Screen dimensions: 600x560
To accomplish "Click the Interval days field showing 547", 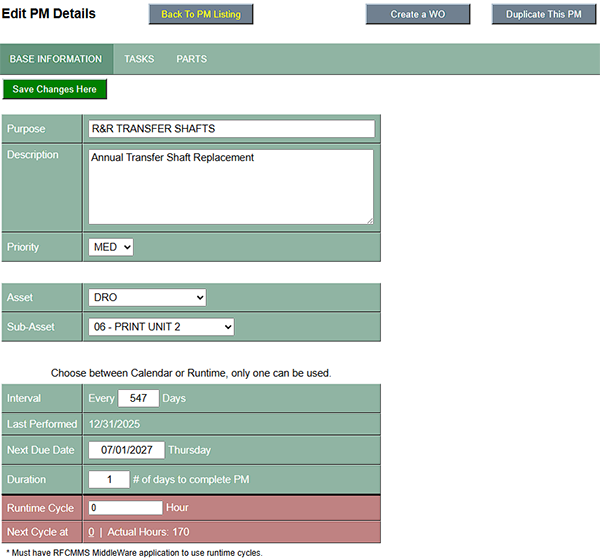I will point(138,398).
